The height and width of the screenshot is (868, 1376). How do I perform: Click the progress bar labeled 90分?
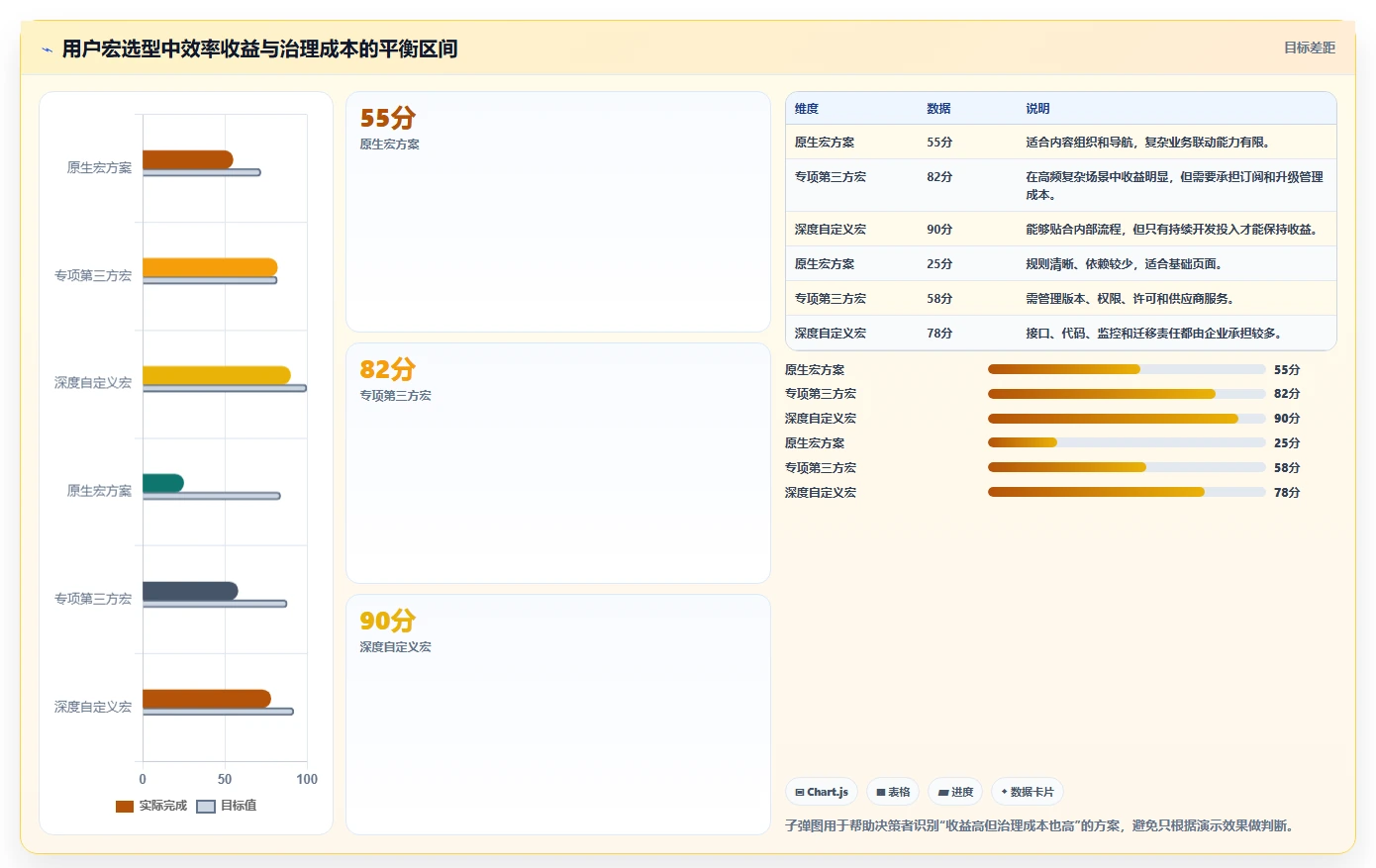point(1127,419)
